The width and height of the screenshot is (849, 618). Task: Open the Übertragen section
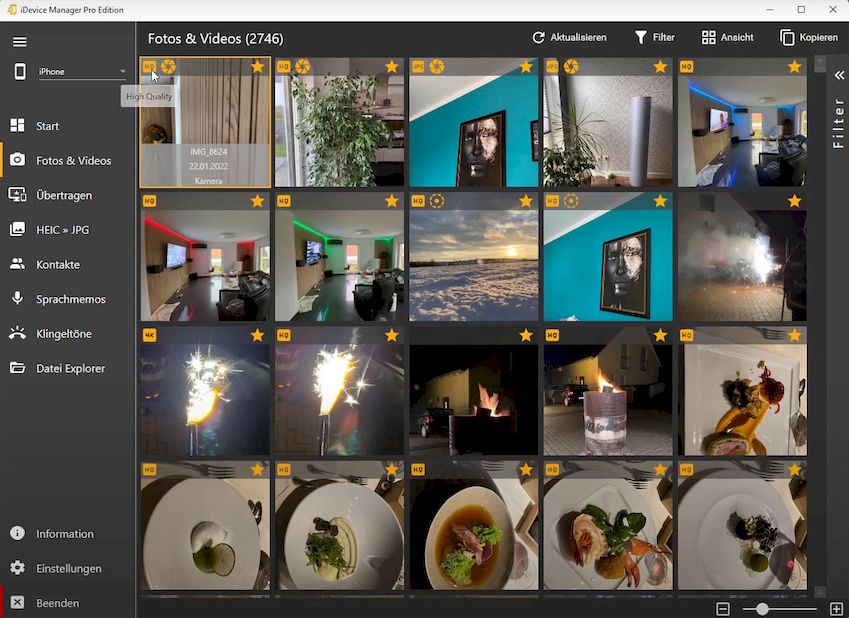64,195
